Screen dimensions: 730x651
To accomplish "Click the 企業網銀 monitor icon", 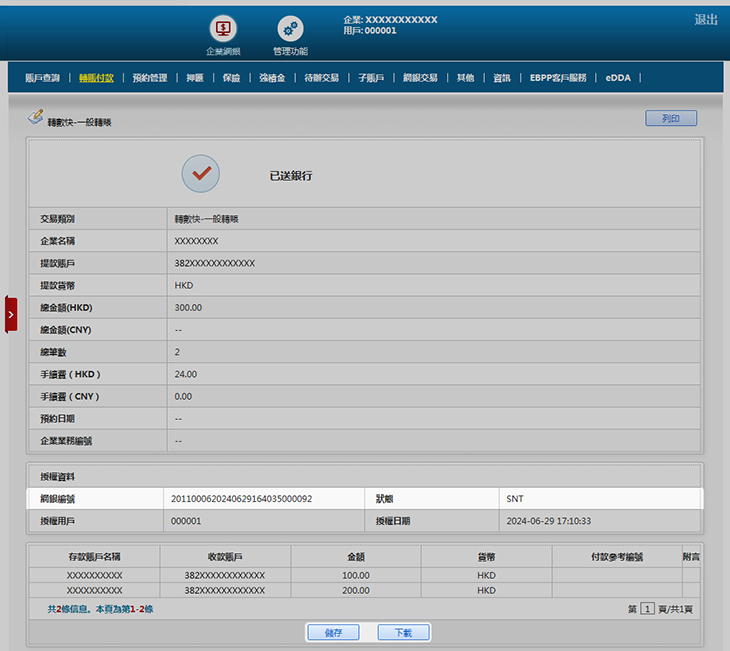I will tap(222, 29).
